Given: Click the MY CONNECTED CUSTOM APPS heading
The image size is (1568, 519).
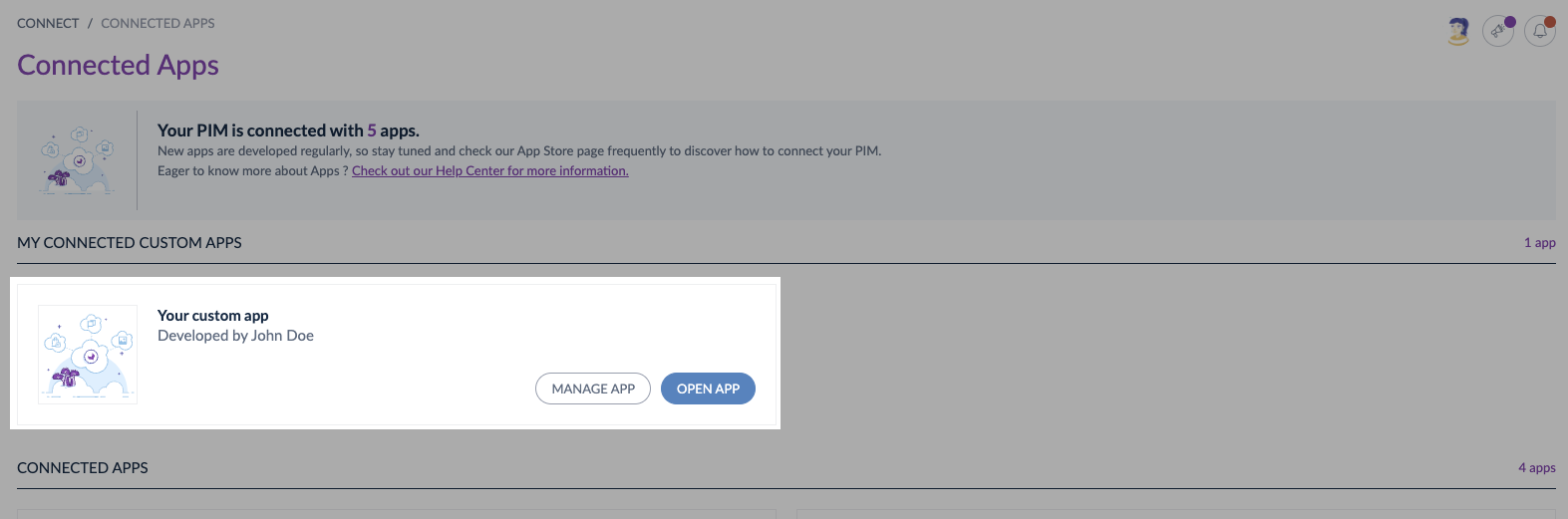Looking at the screenshot, I should click(x=130, y=243).
